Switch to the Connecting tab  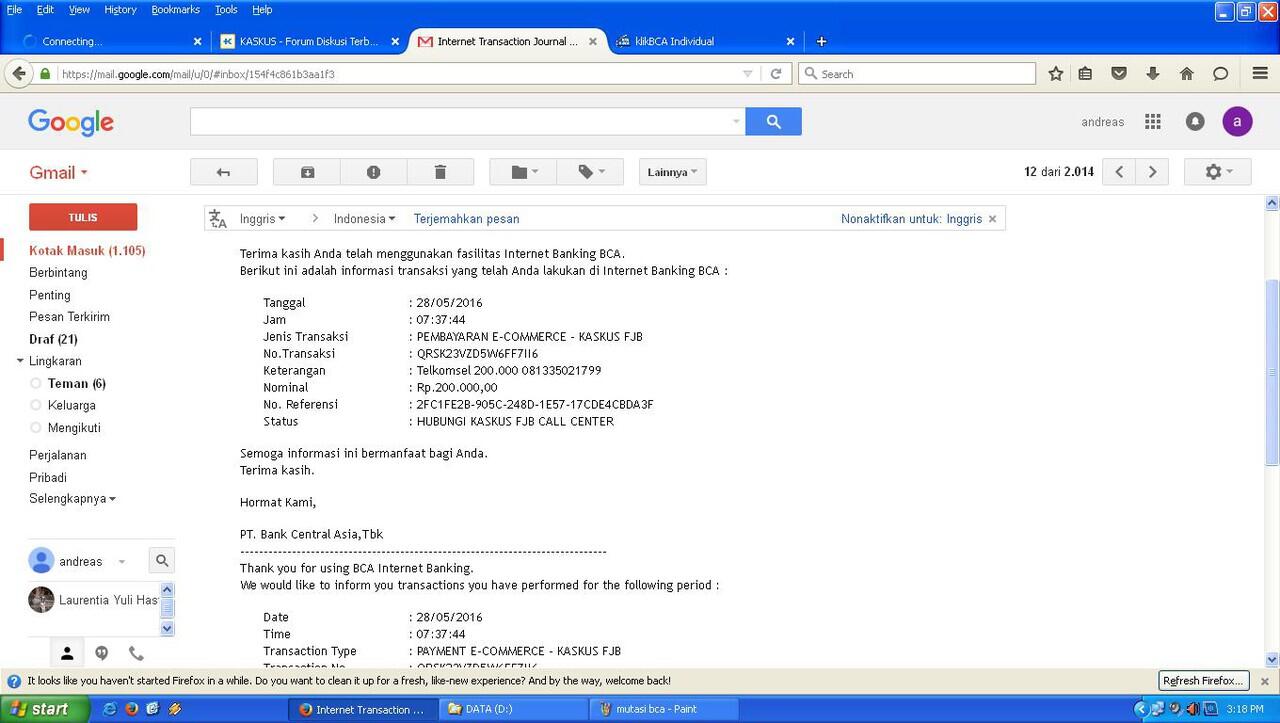(110, 41)
